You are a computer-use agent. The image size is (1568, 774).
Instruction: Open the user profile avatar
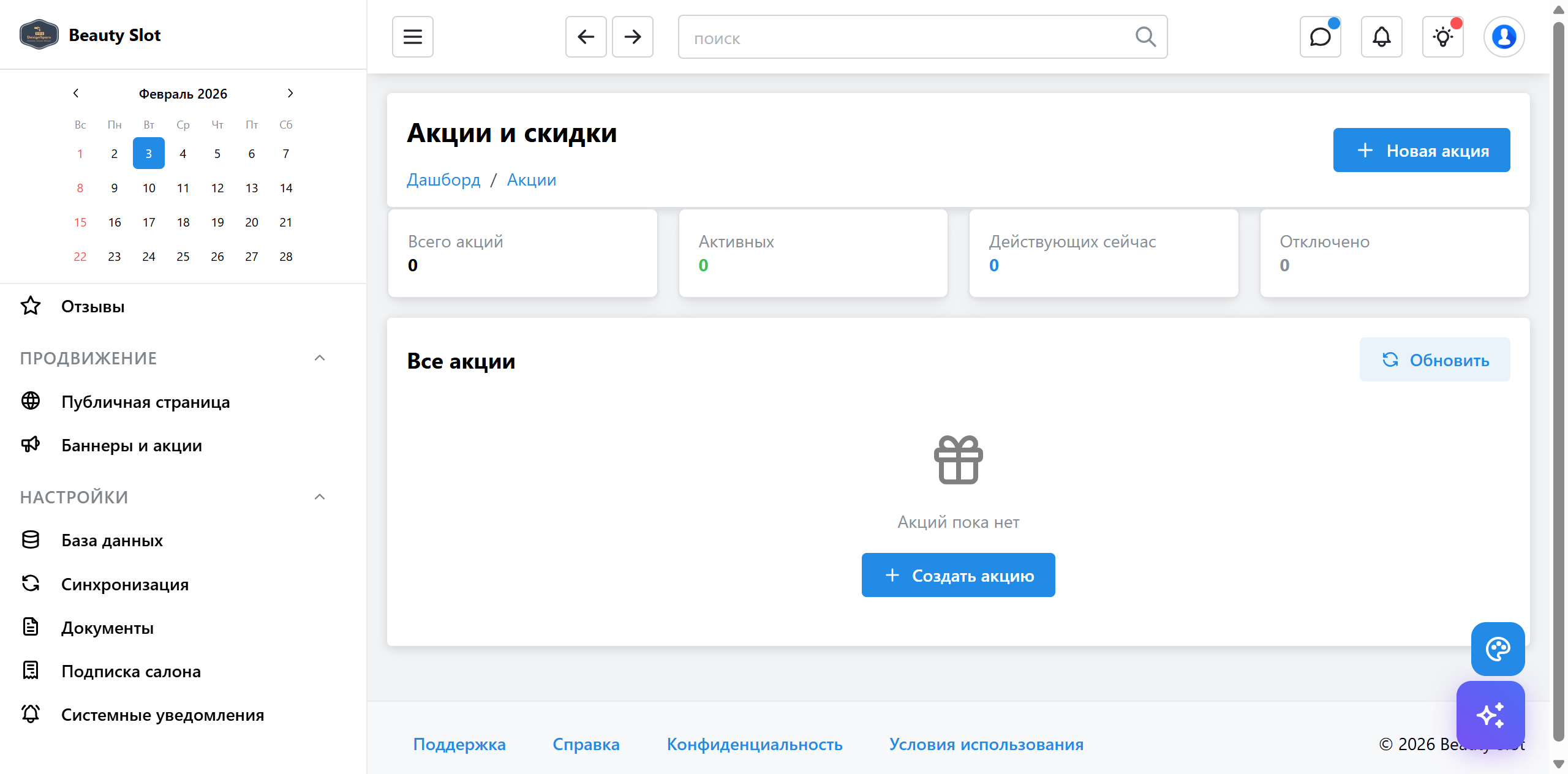[x=1504, y=37]
